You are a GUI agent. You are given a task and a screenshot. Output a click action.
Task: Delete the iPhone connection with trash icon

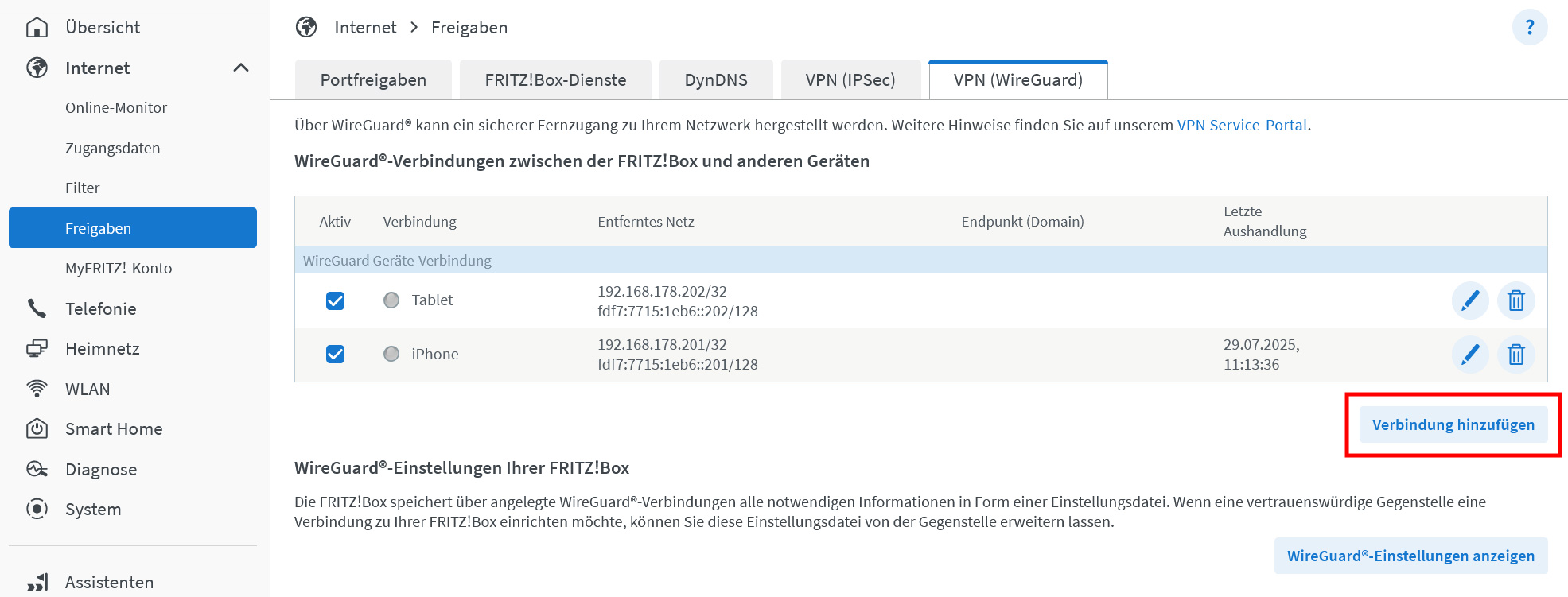pyautogui.click(x=1515, y=354)
